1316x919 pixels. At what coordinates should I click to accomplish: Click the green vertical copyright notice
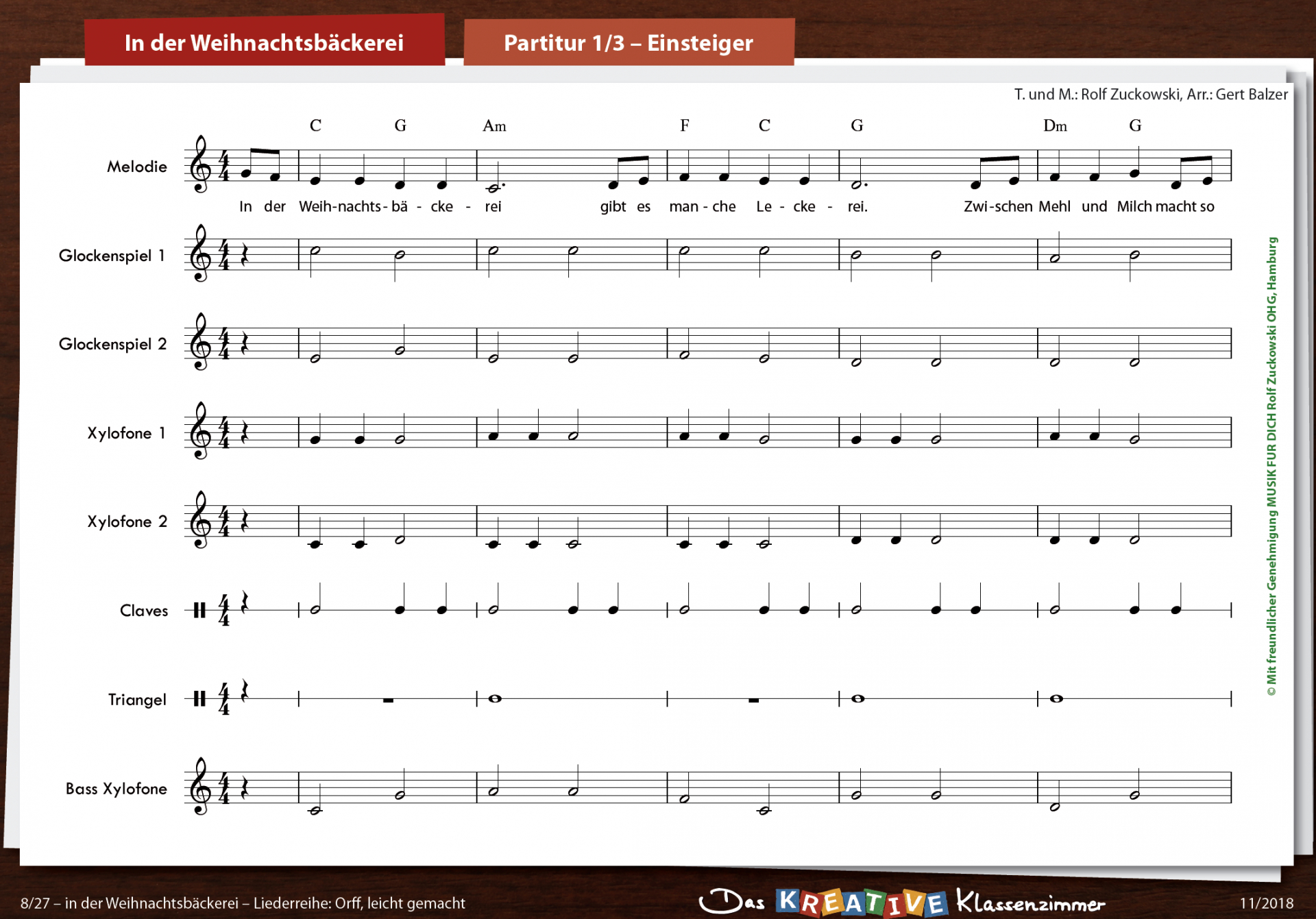[1271, 466]
